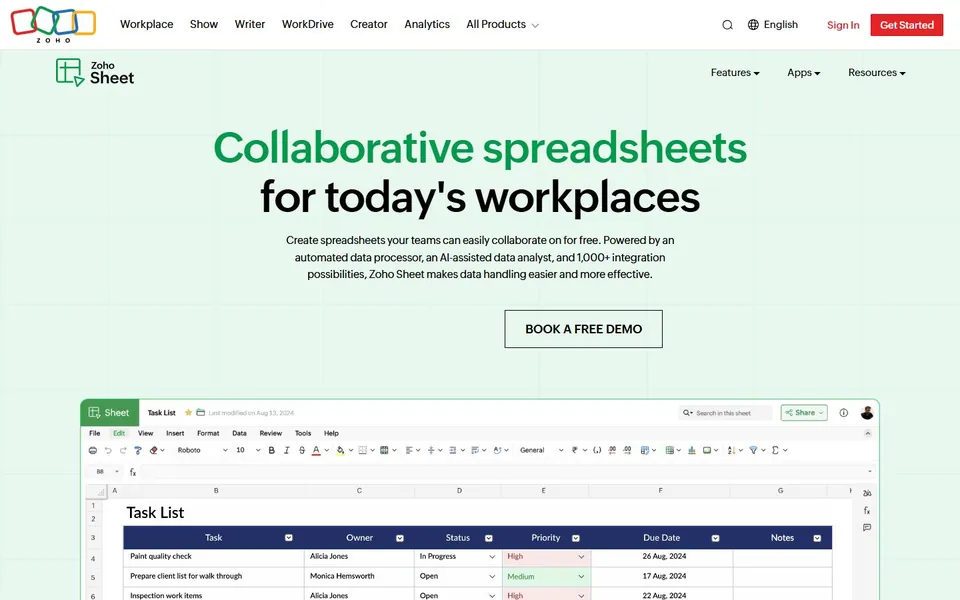
Task: Click the user avatar in sheet header
Action: 867,413
